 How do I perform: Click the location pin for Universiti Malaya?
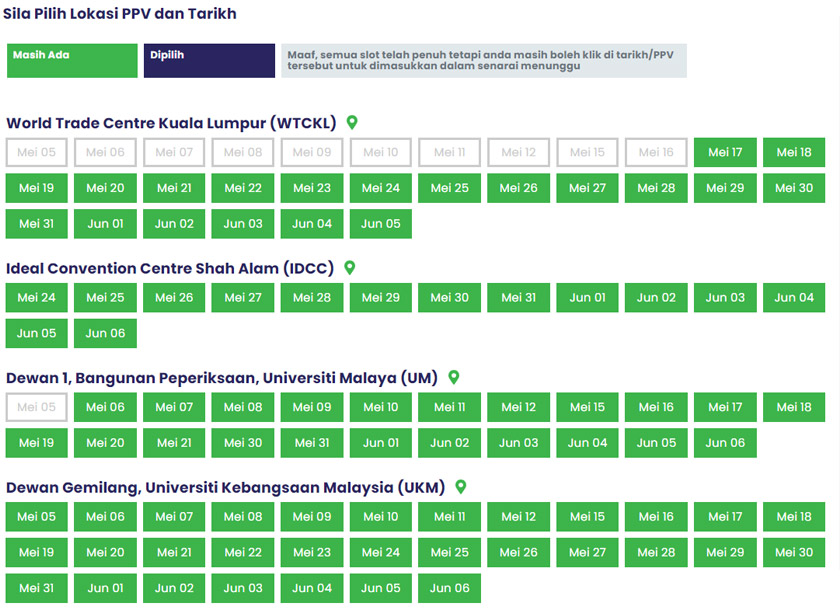coord(453,378)
